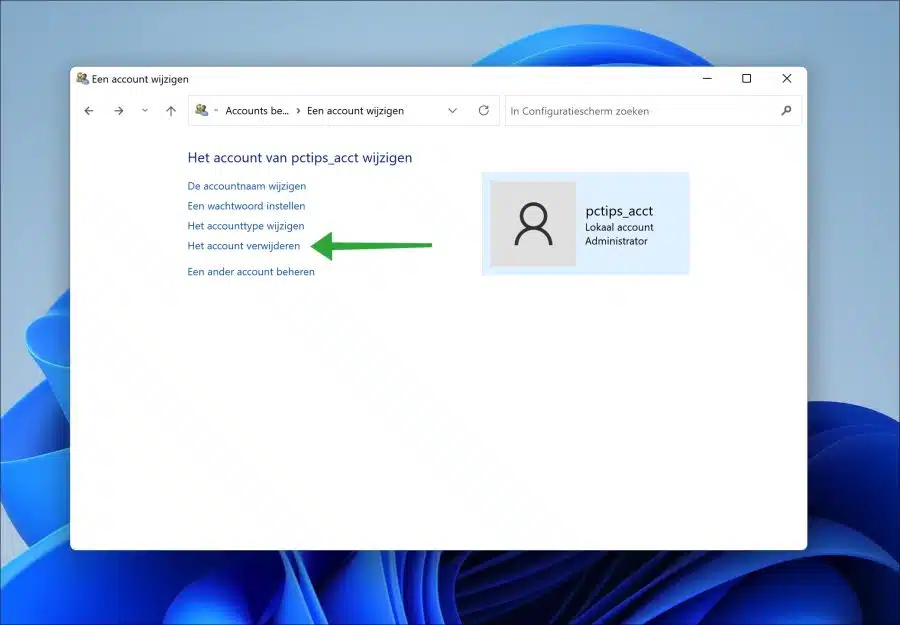Expand the chevron between breadcrumb items
Image resolution: width=900 pixels, height=625 pixels.
tap(298, 111)
